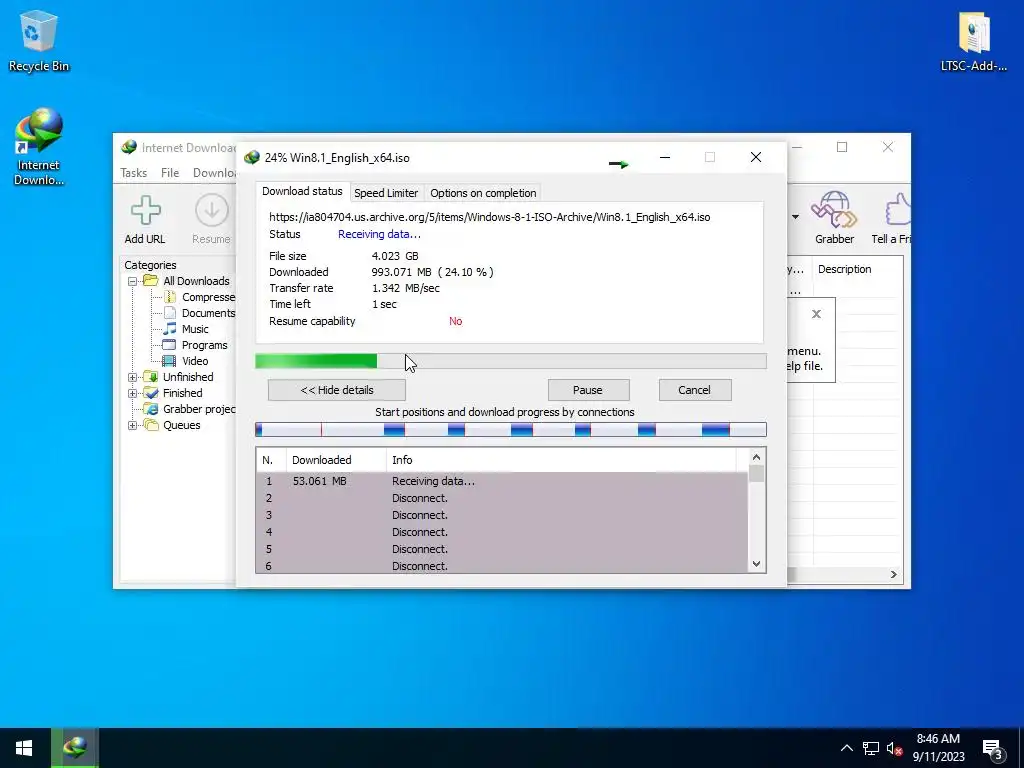This screenshot has height=768, width=1024.
Task: Click the connections list scrollbar thumb
Action: tap(756, 473)
